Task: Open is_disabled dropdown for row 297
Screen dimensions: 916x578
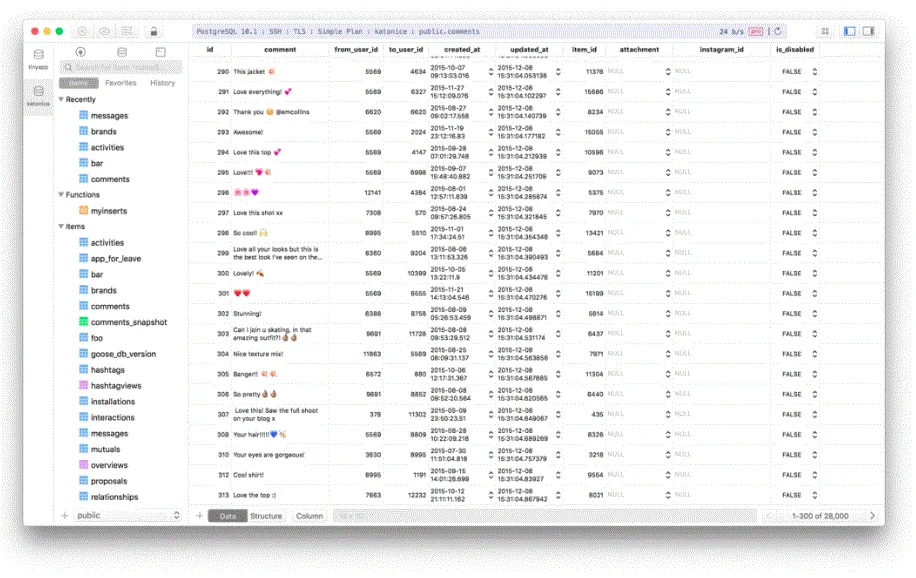Action: tap(814, 213)
